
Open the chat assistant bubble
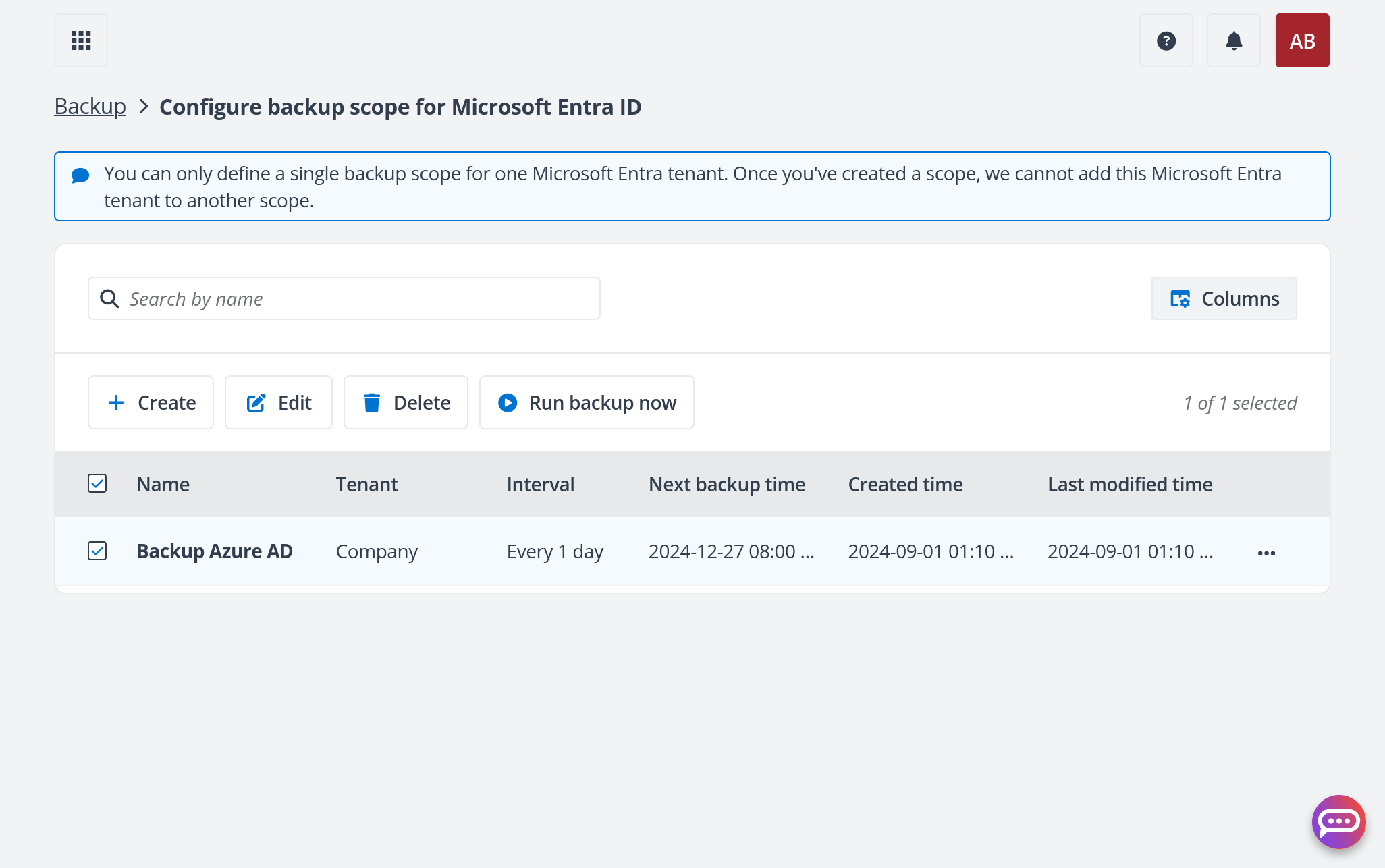[x=1338, y=821]
